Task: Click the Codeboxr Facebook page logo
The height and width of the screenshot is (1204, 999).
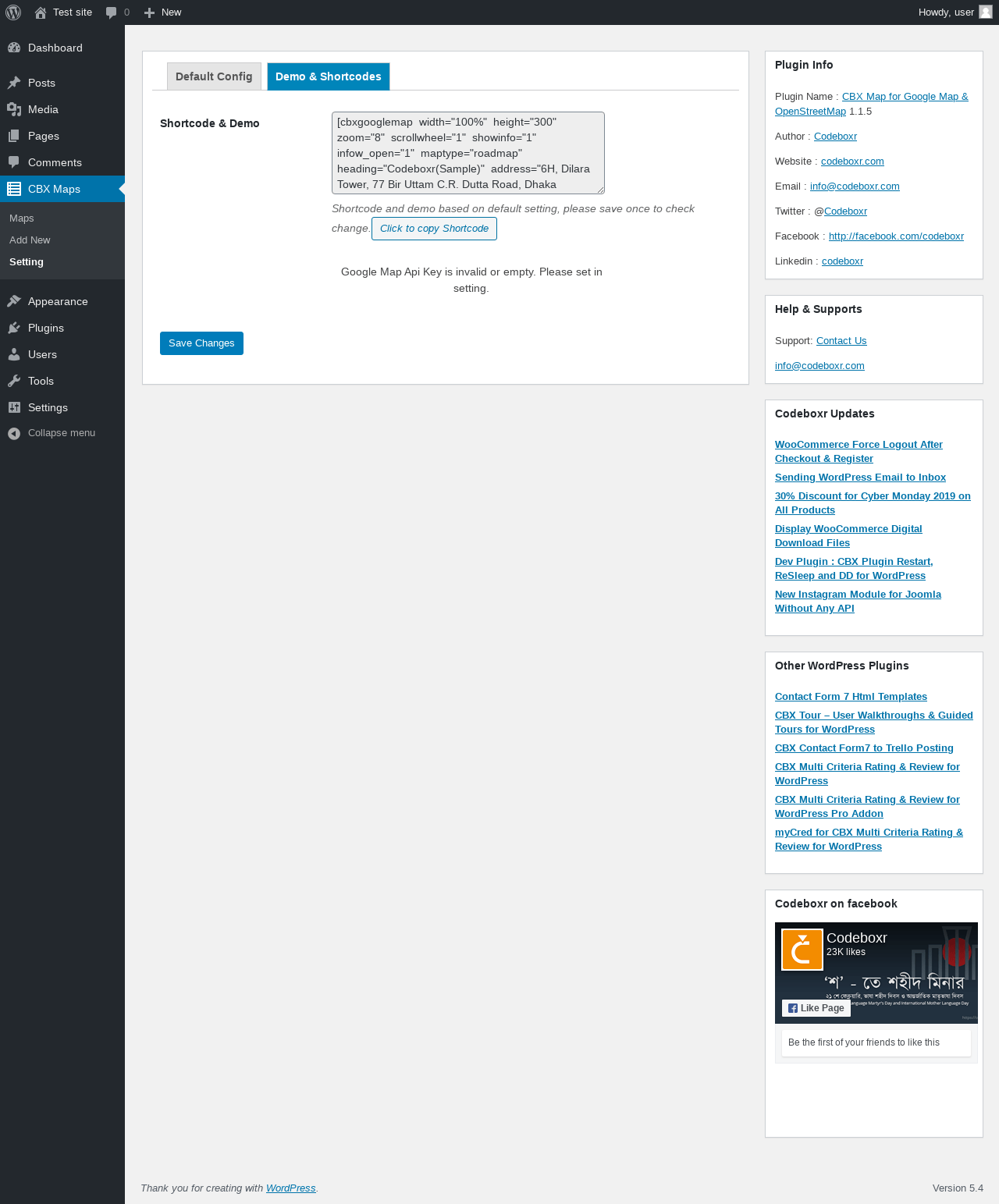Action: pyautogui.click(x=802, y=950)
